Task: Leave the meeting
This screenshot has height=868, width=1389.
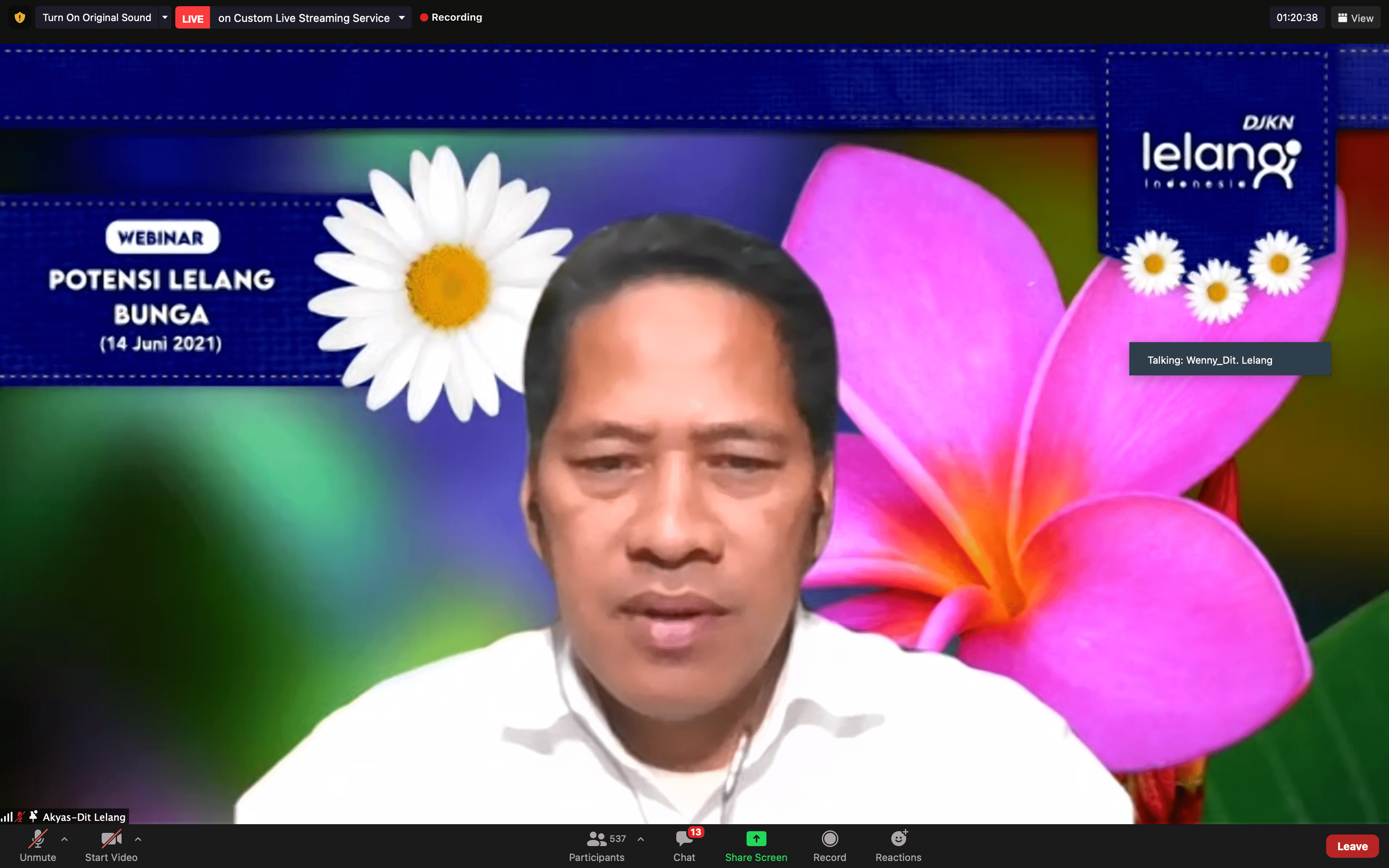Action: (1352, 846)
